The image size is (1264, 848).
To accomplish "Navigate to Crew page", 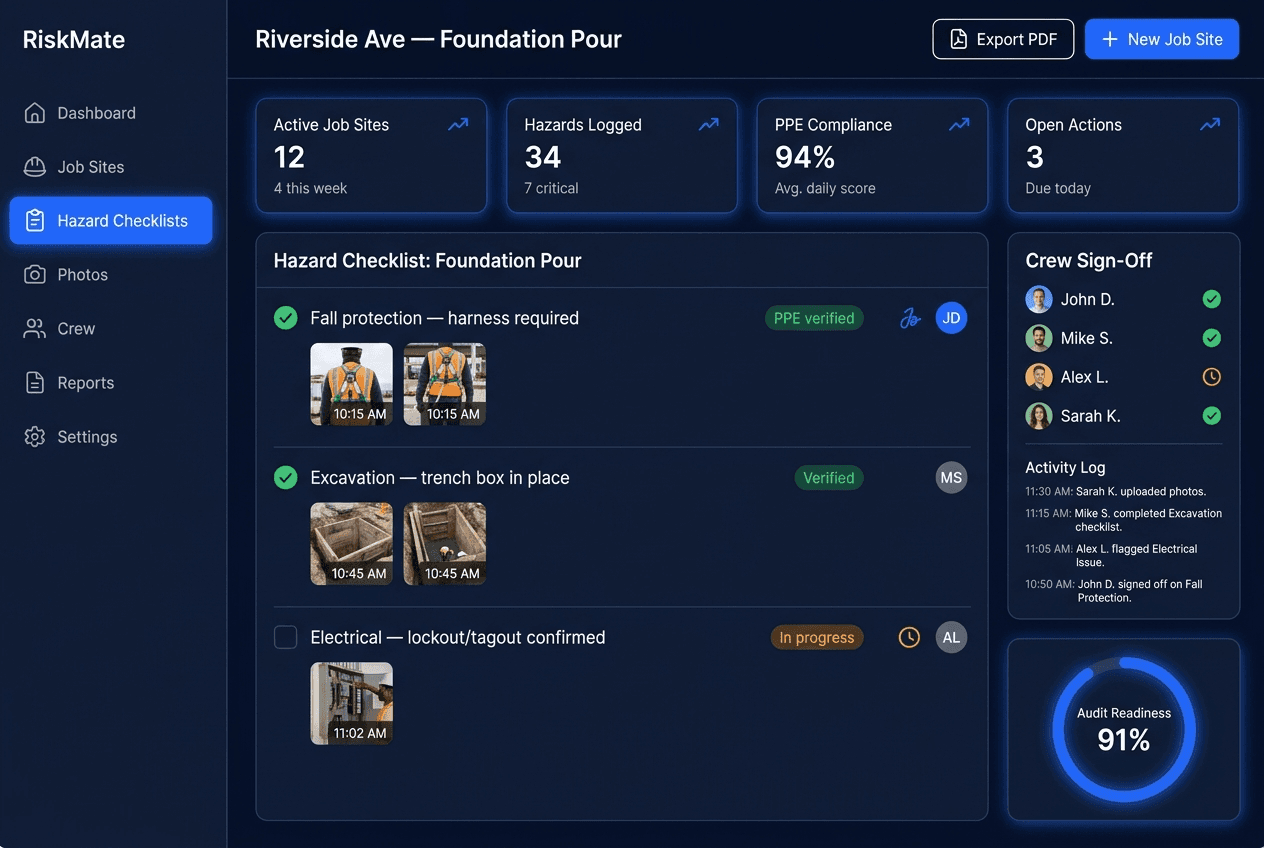I will (111, 329).
